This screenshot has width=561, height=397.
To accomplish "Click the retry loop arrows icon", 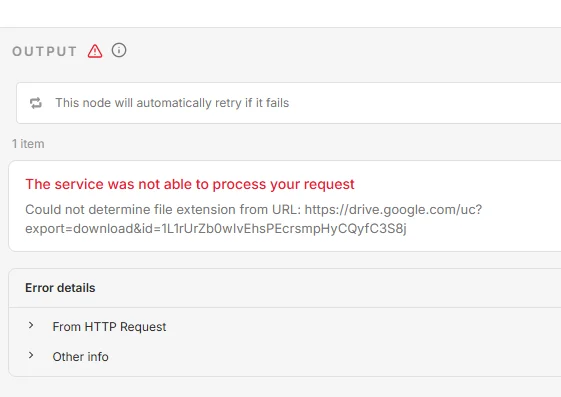I will (36, 103).
